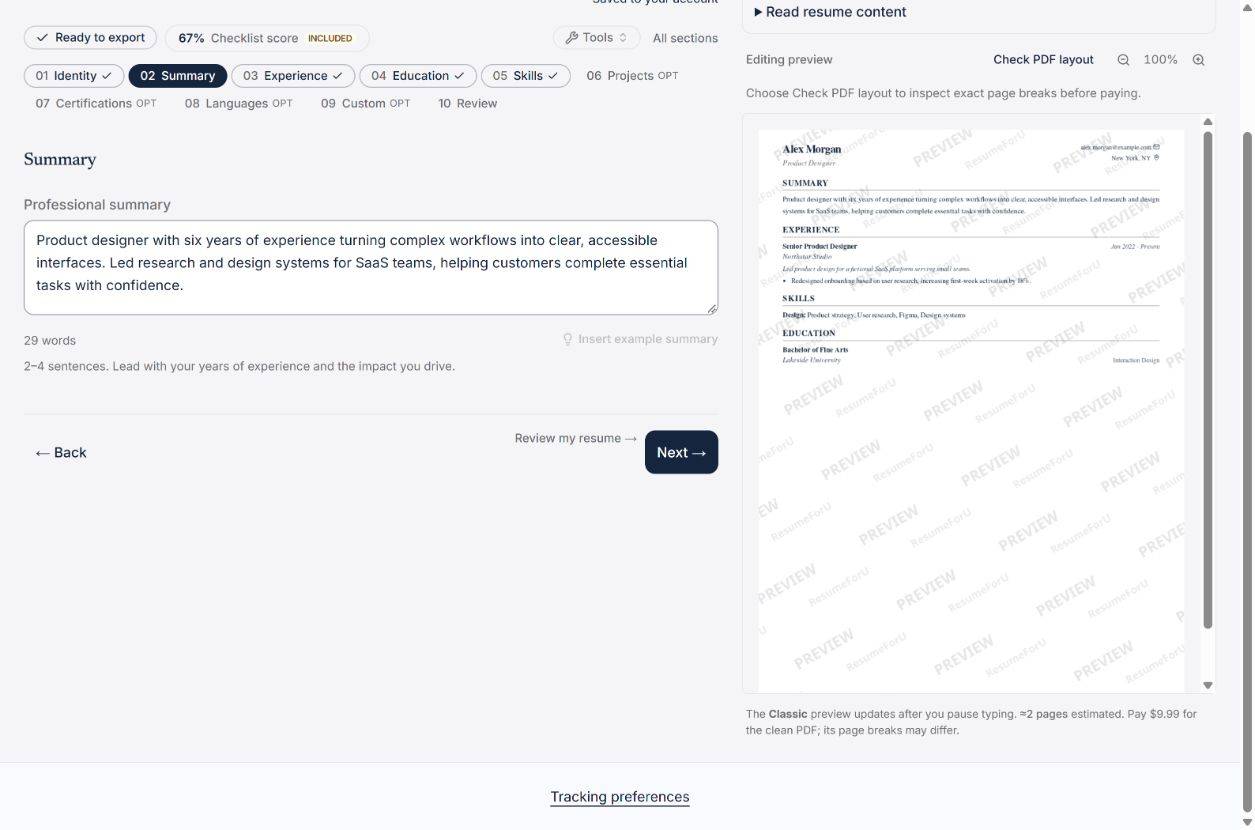Click the Ready to export badge

pyautogui.click(x=90, y=38)
